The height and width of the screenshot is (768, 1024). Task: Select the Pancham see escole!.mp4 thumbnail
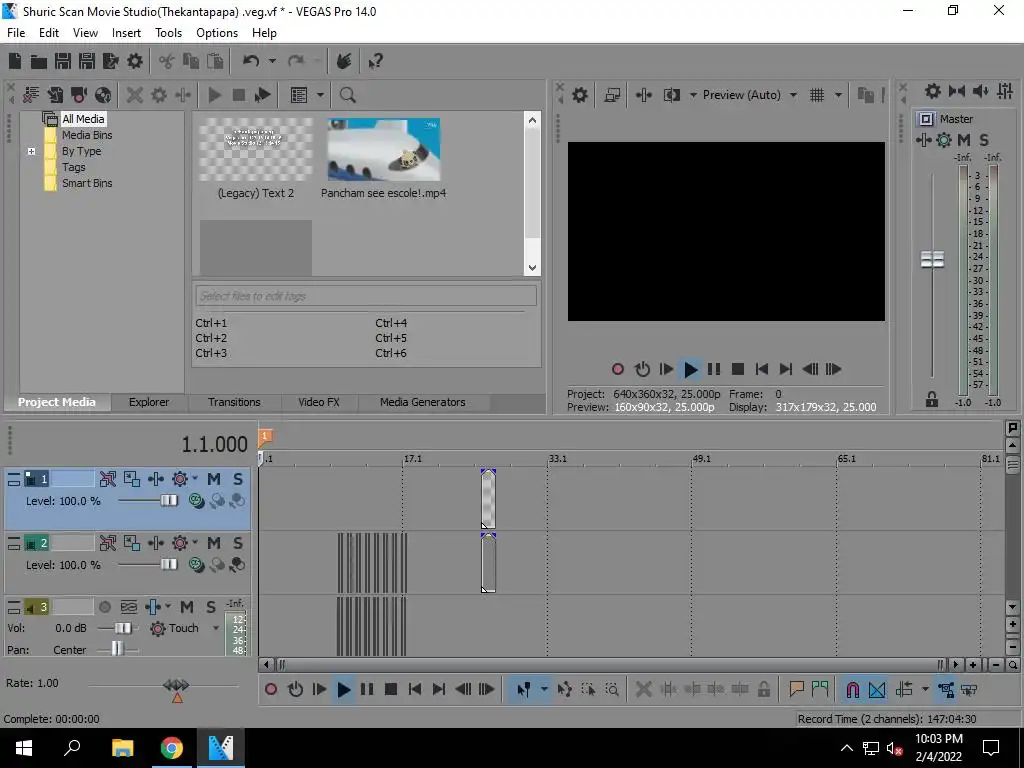click(384, 150)
